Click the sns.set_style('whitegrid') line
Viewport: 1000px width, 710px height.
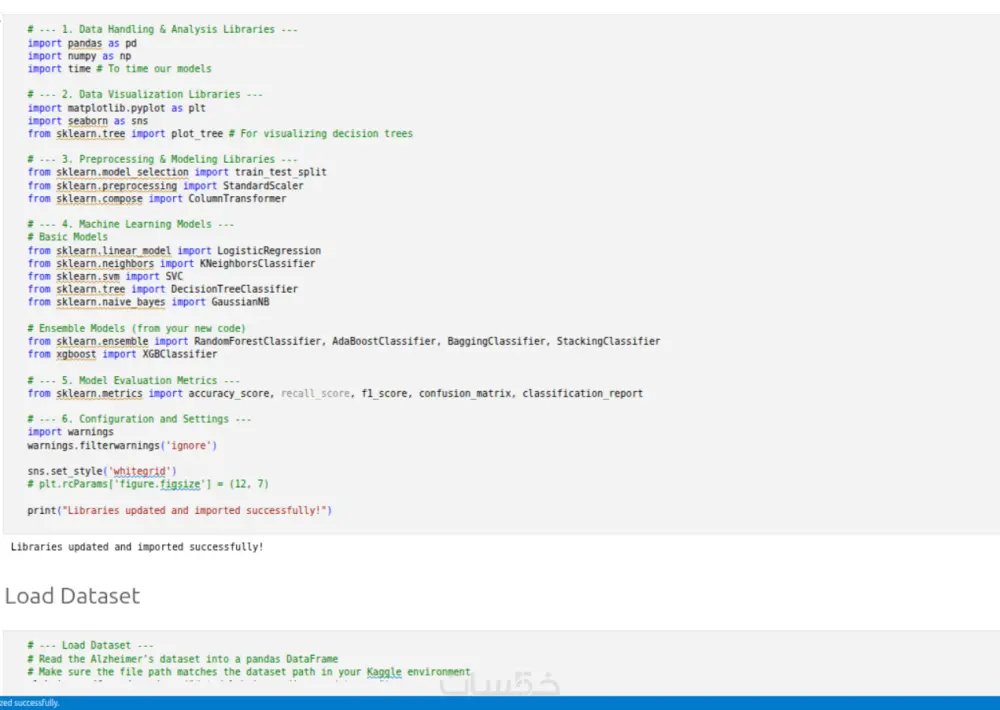[102, 471]
